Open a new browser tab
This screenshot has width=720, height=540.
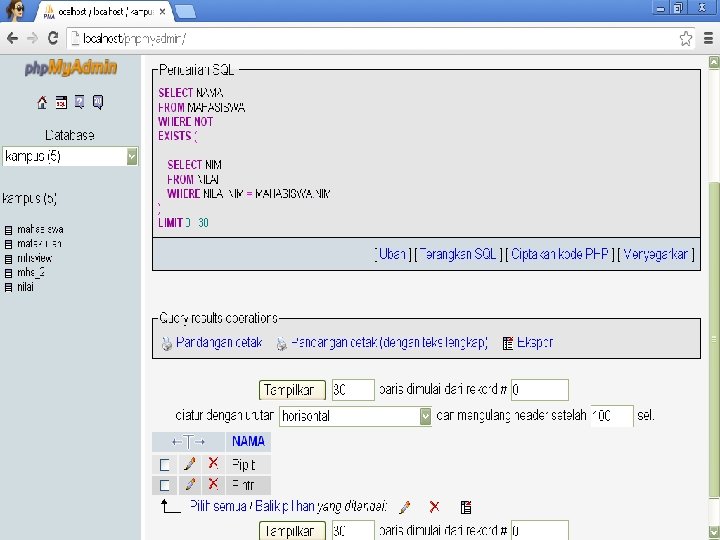pyautogui.click(x=186, y=12)
